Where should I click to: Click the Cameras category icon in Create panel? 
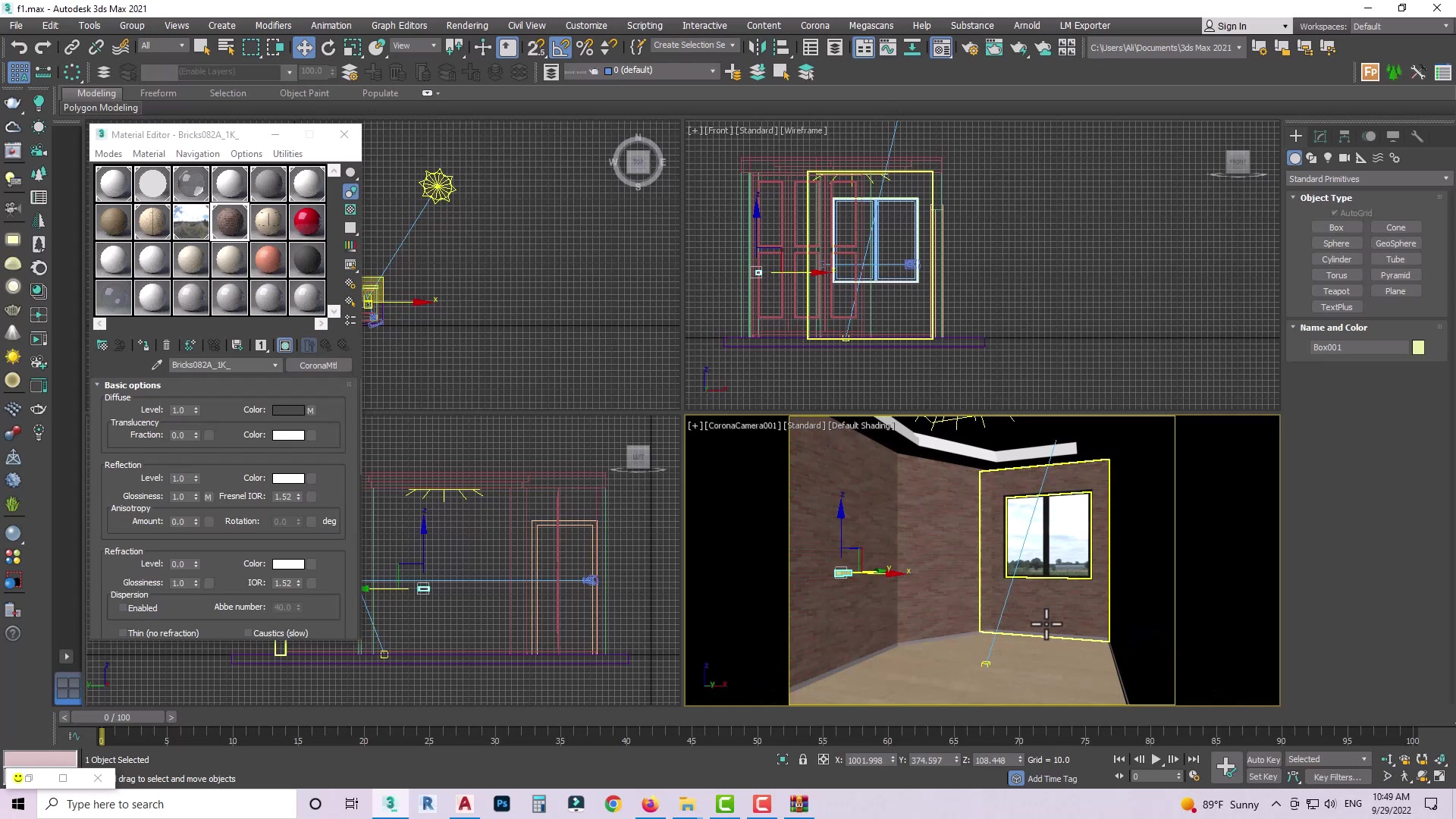[1345, 158]
